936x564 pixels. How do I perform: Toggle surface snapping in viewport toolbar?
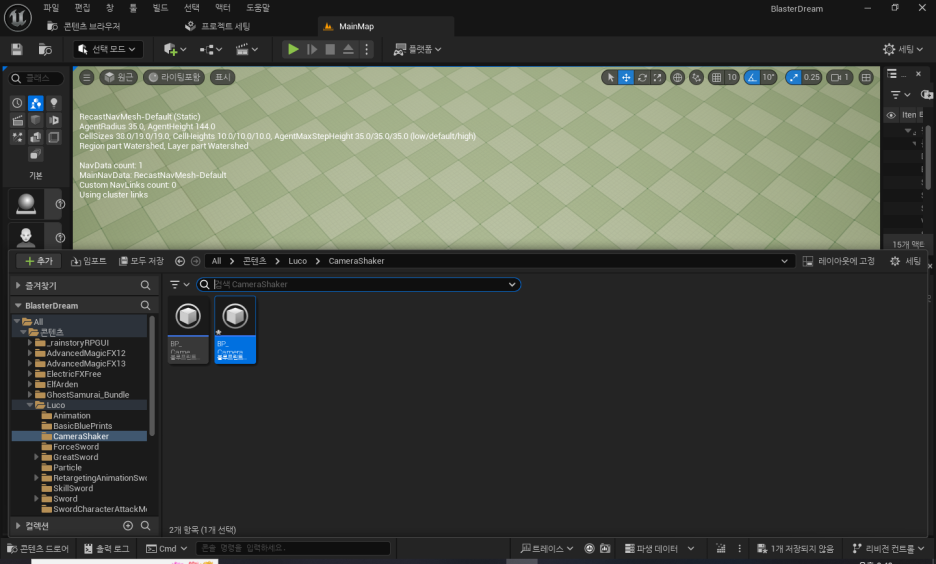point(696,77)
